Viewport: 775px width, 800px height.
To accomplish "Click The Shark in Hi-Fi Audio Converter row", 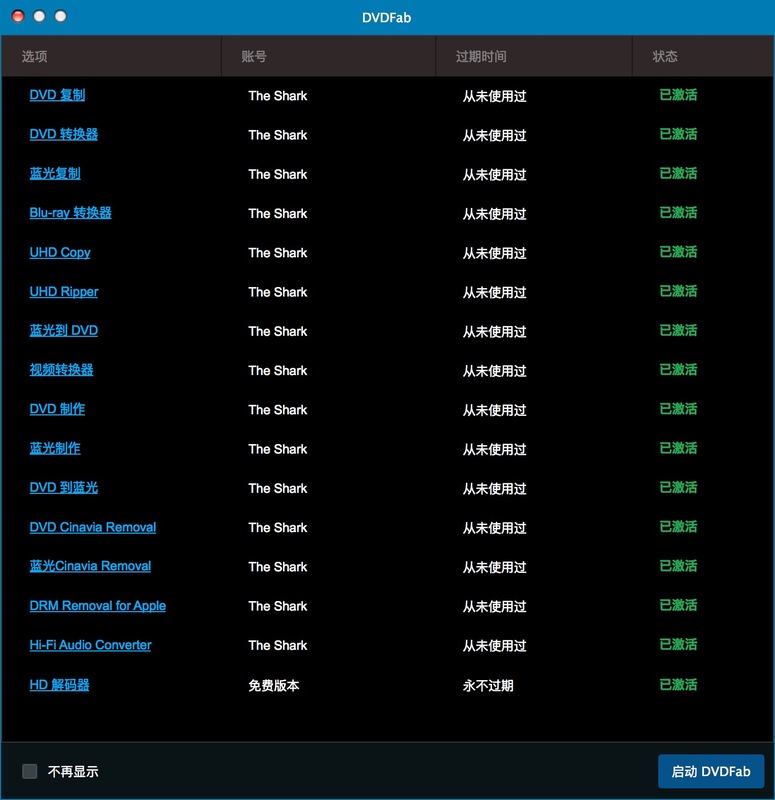I will 278,645.
